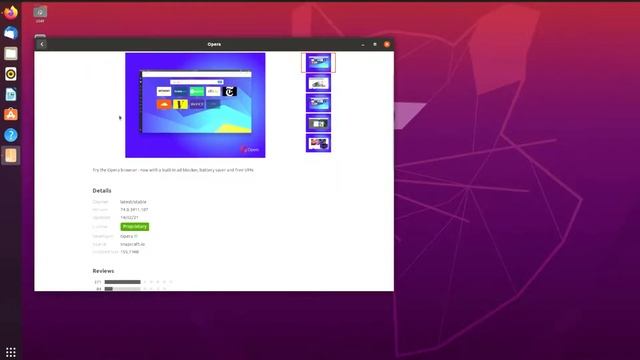Click the review bar with 44 ratings
This screenshot has width=640, height=360.
122,289
